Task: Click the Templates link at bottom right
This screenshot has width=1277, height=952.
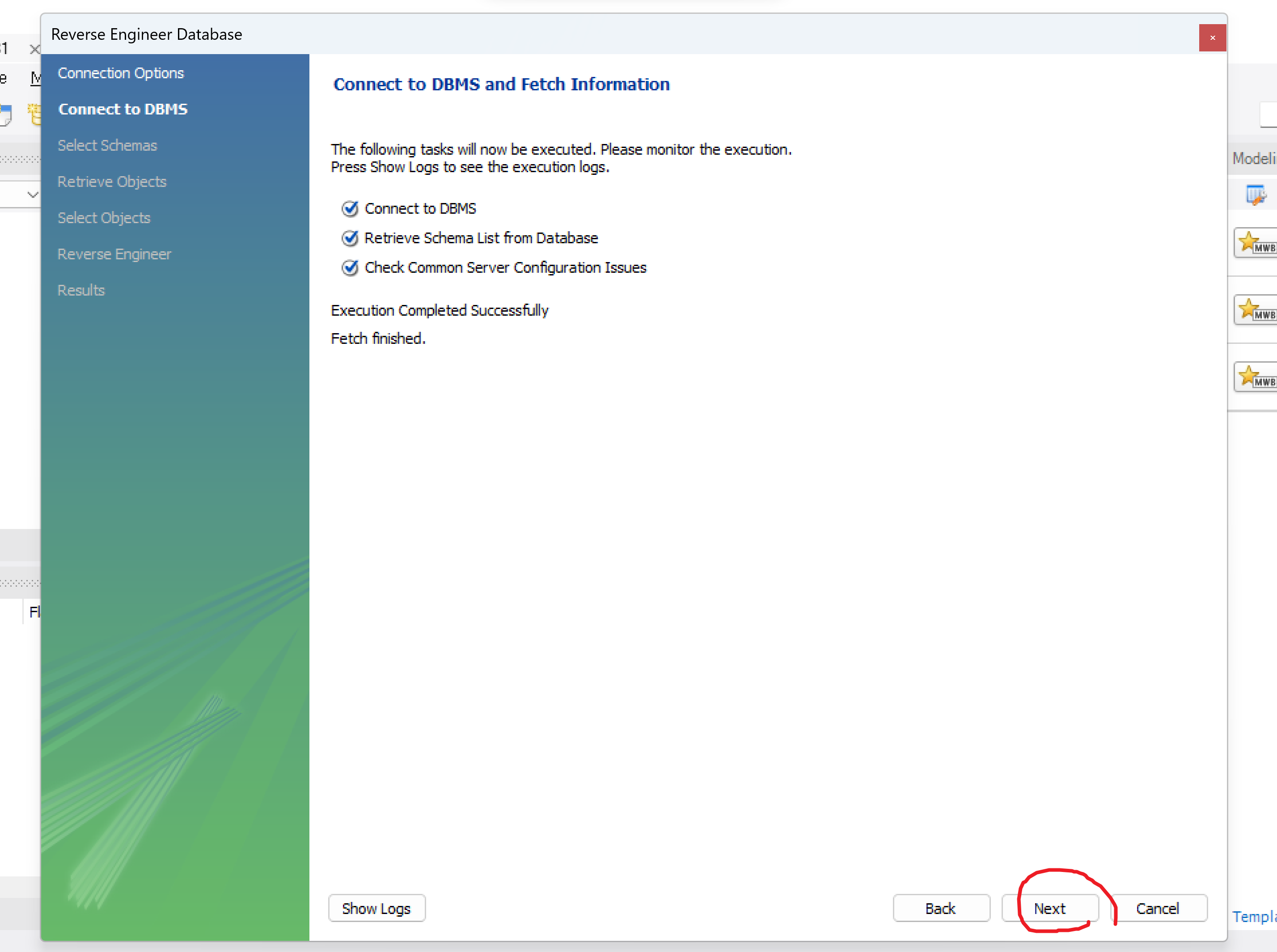Action: point(1254,916)
